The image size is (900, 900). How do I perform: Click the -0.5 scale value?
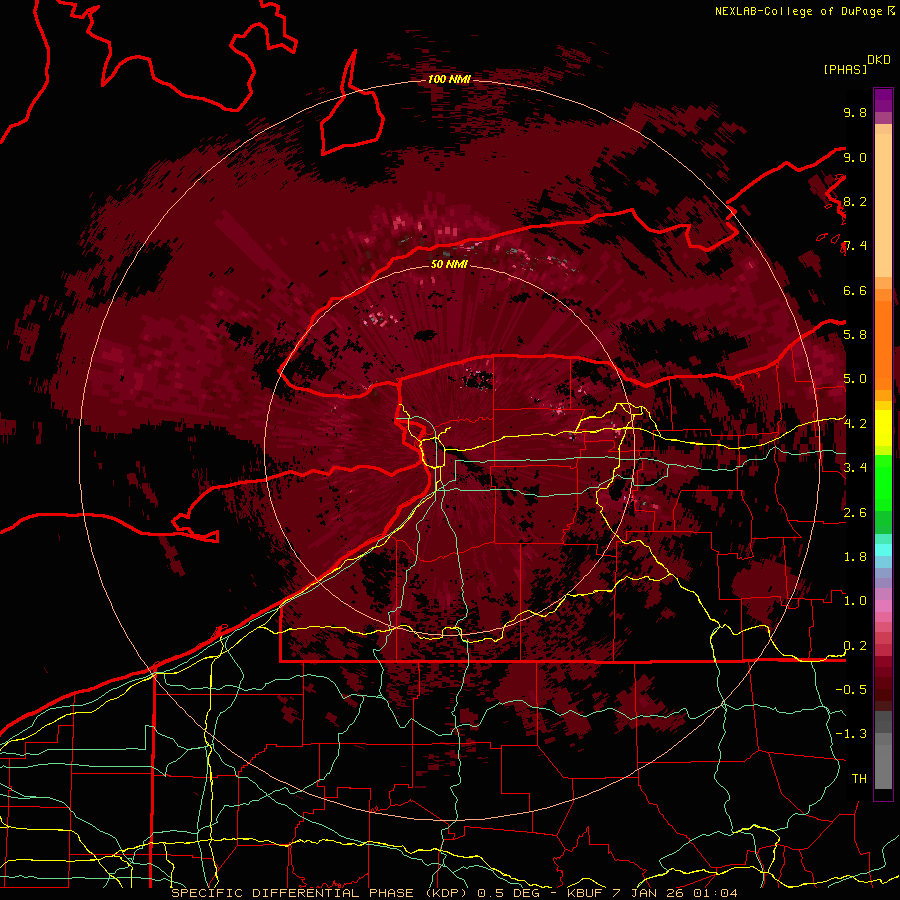point(851,690)
